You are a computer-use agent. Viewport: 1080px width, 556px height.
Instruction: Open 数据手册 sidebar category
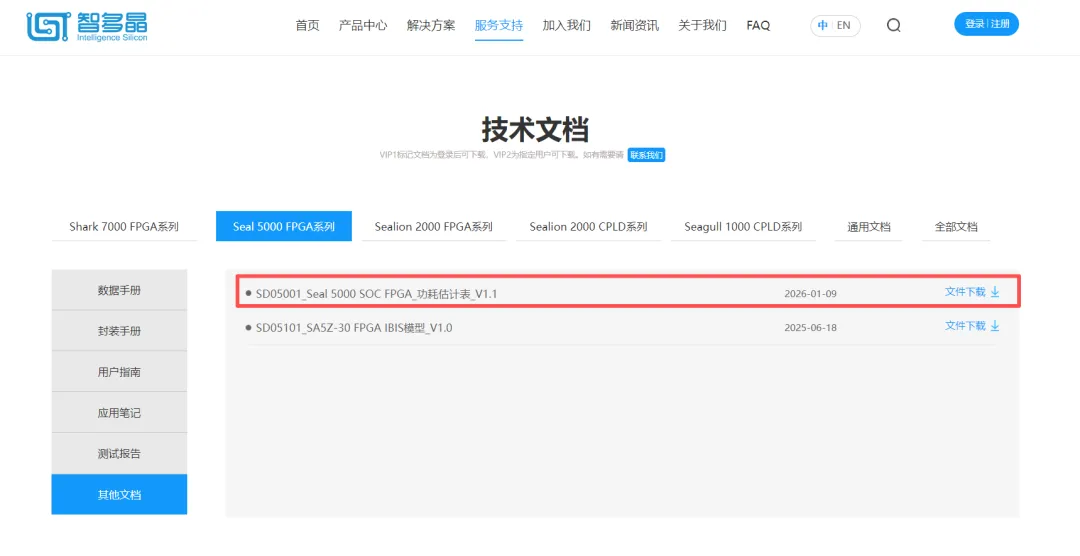pos(119,290)
